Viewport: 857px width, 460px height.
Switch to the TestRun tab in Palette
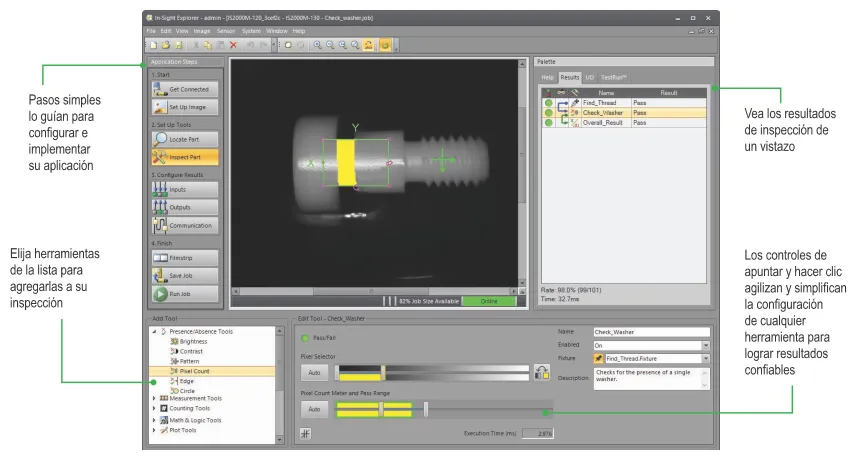[613, 76]
